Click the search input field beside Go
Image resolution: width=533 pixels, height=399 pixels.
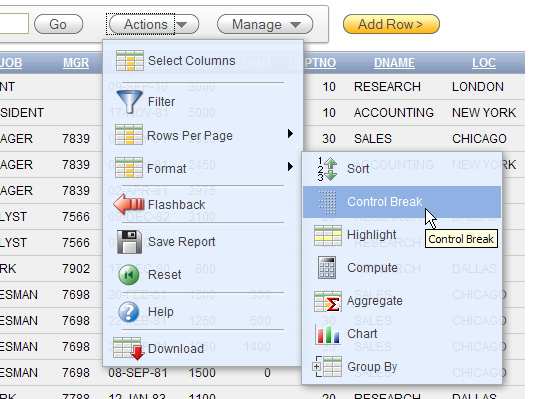click(x=14, y=23)
